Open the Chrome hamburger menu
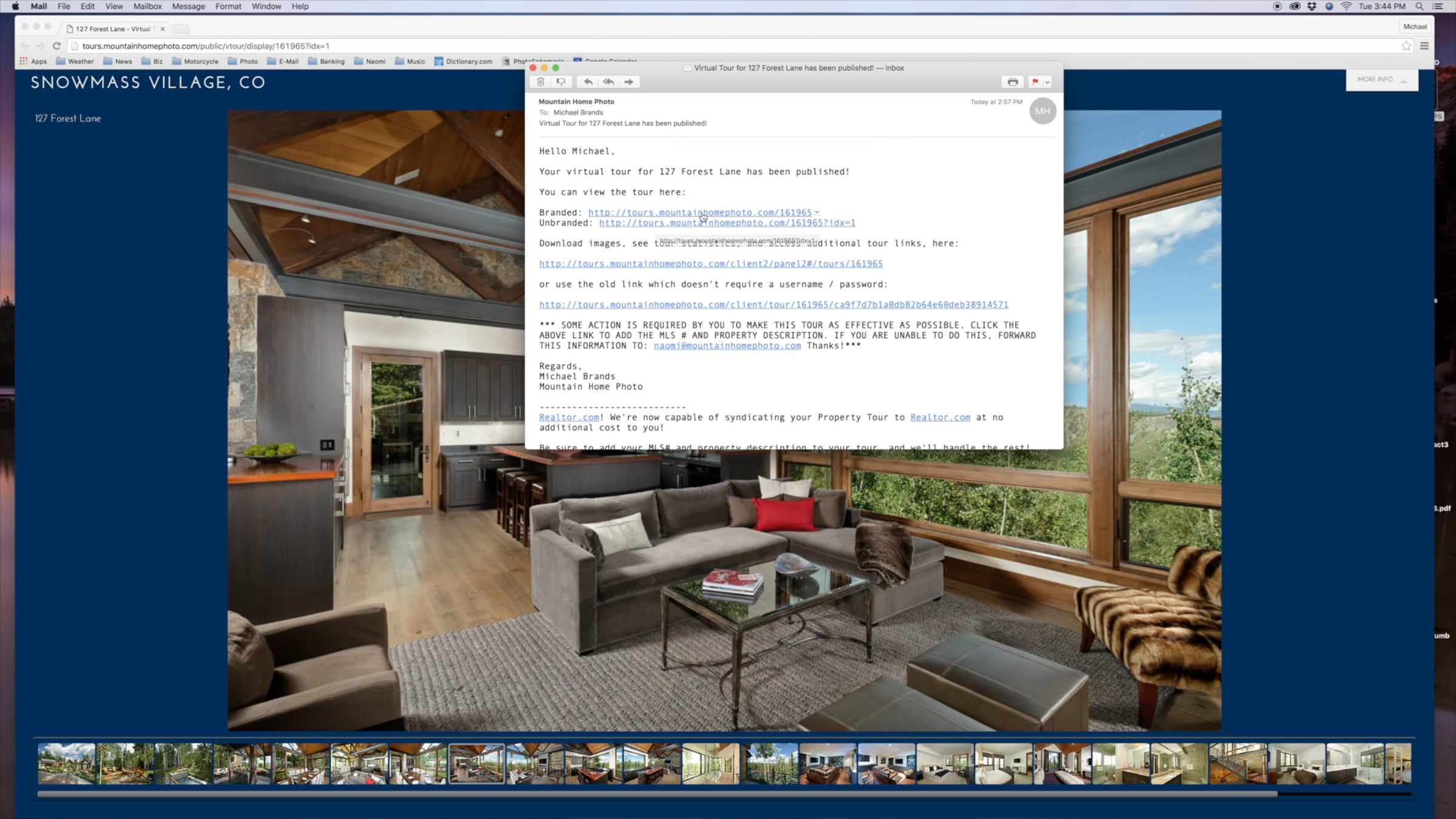 point(1424,46)
